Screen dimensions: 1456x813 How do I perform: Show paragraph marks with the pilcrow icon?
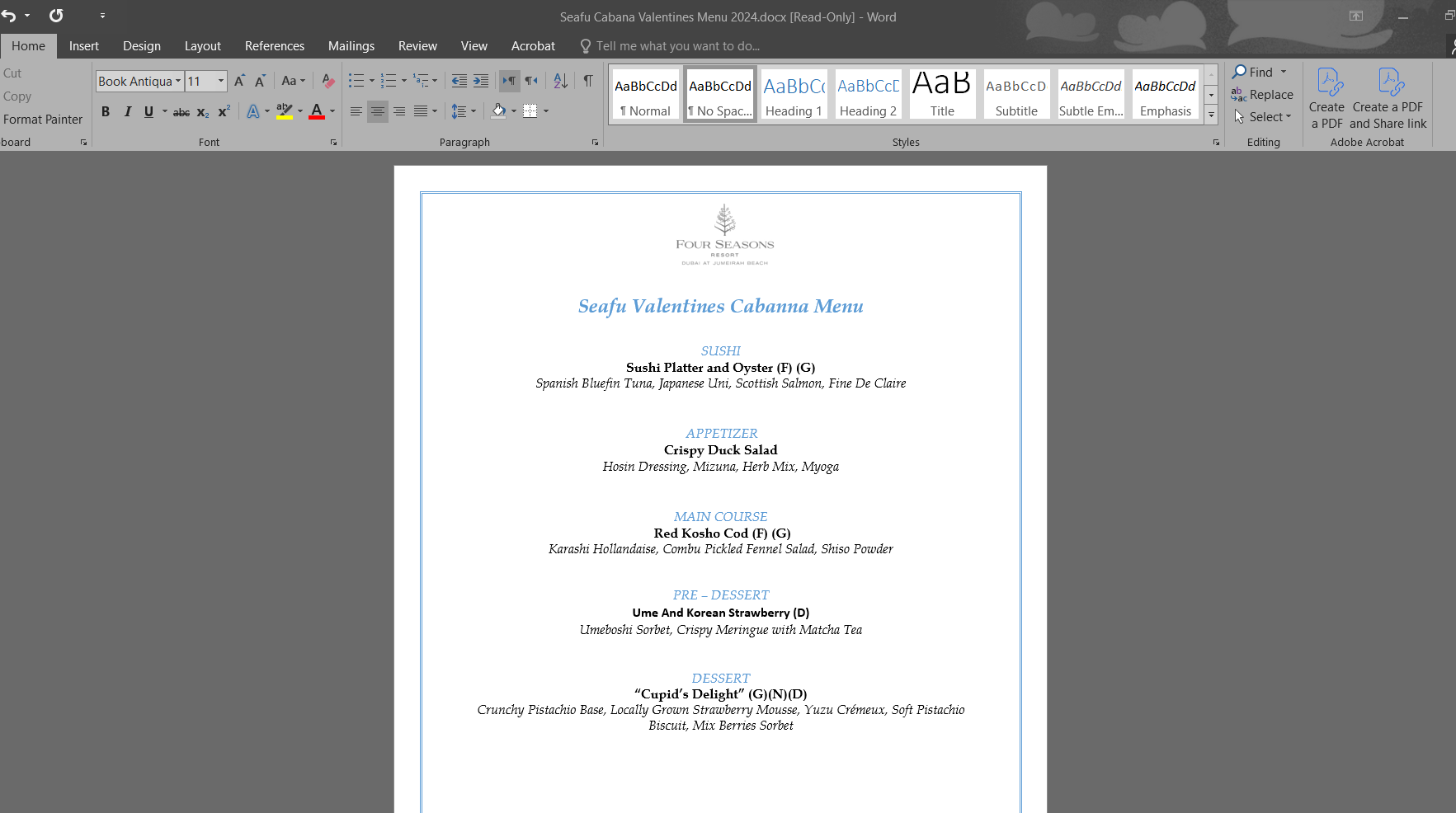coord(588,81)
